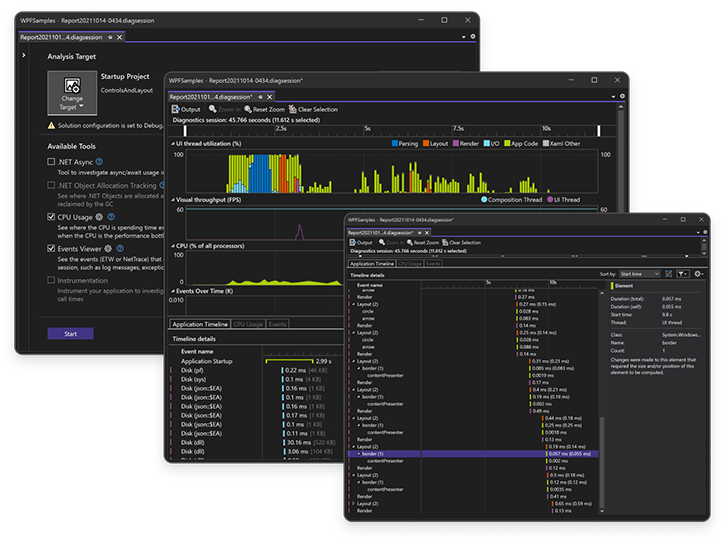This screenshot has width=725, height=542.
Task: Select the Application Startup event row
Action: coord(257,361)
